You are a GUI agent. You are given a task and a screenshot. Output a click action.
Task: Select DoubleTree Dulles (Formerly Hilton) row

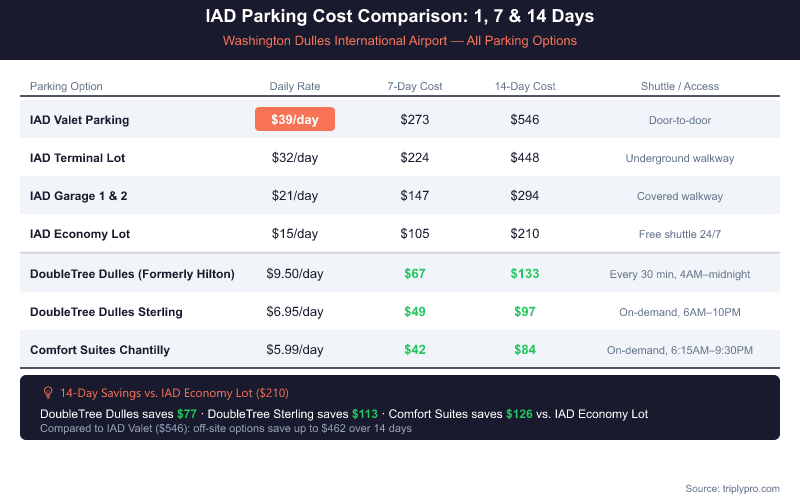point(132,274)
